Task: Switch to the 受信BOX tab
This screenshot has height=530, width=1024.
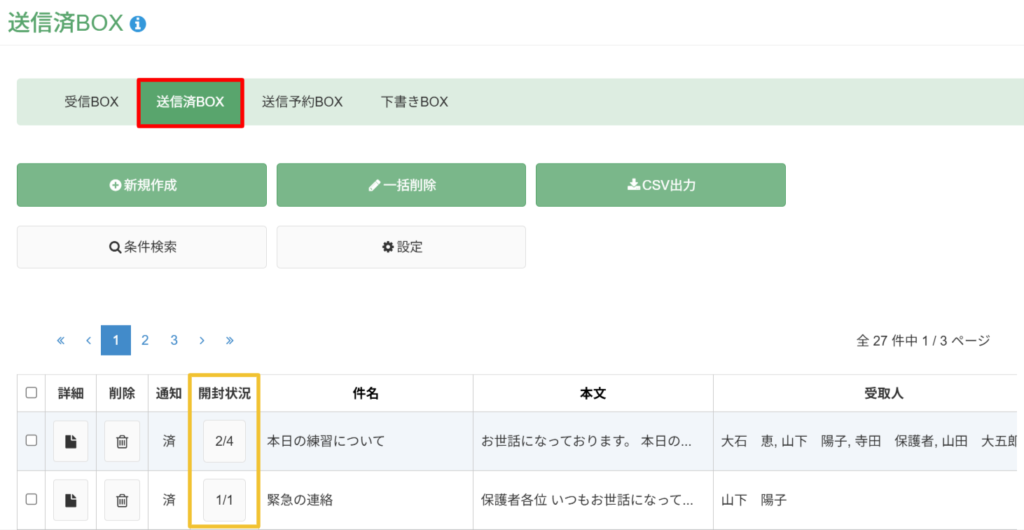Action: click(x=91, y=102)
